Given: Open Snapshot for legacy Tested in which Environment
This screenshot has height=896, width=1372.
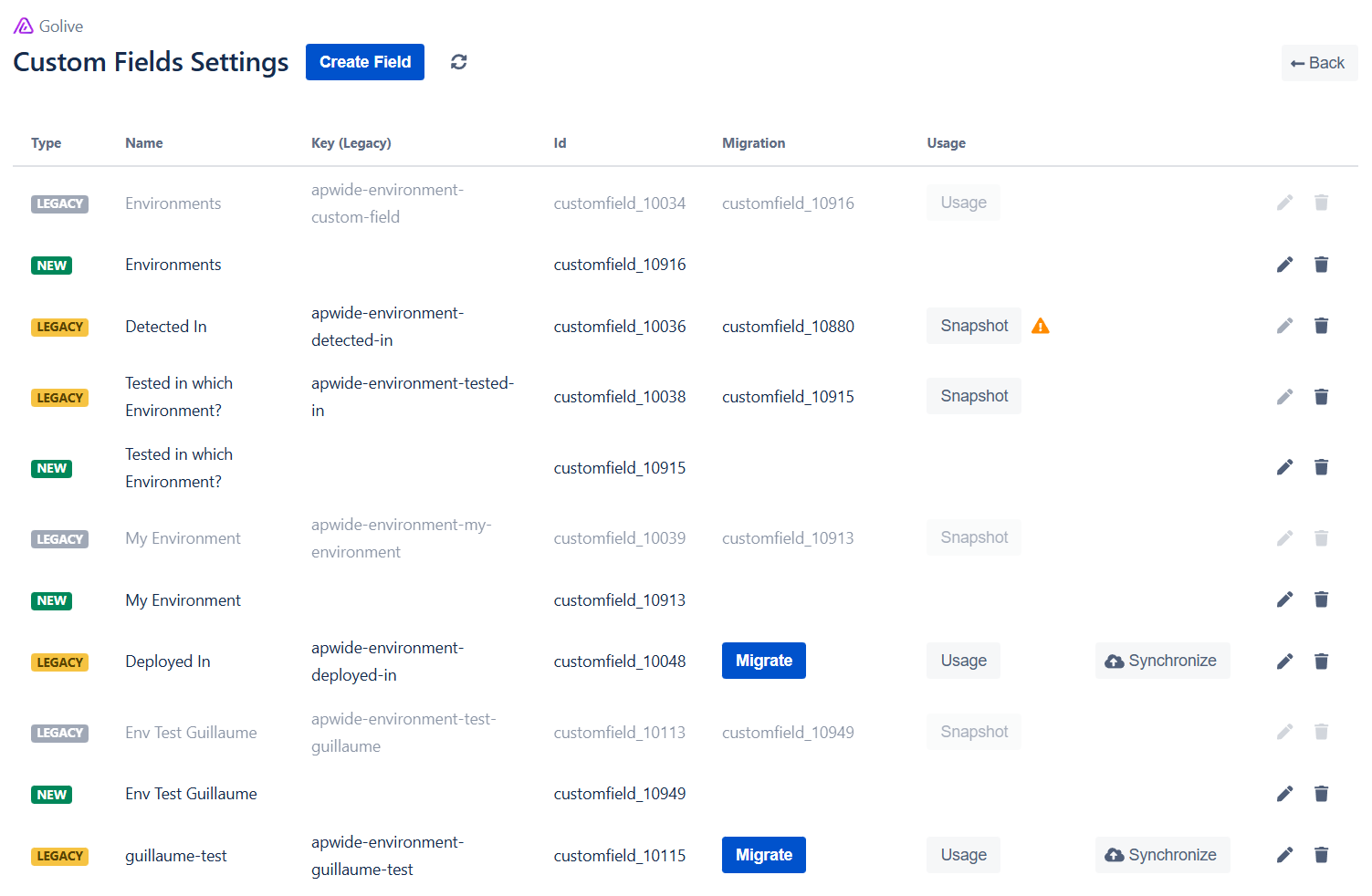Looking at the screenshot, I should (973, 396).
